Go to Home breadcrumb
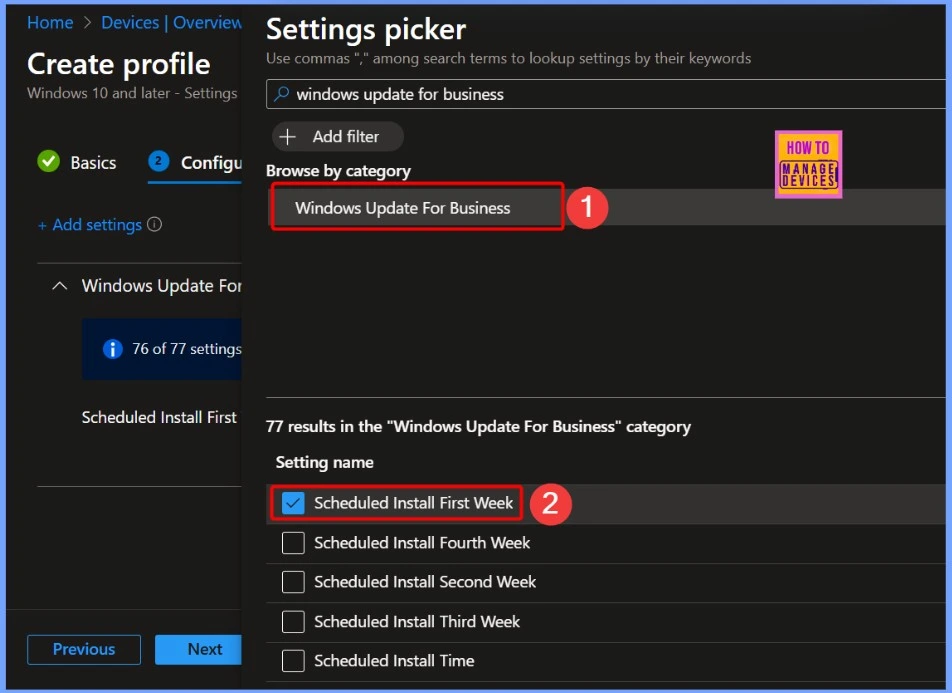This screenshot has height=693, width=952. (x=50, y=22)
